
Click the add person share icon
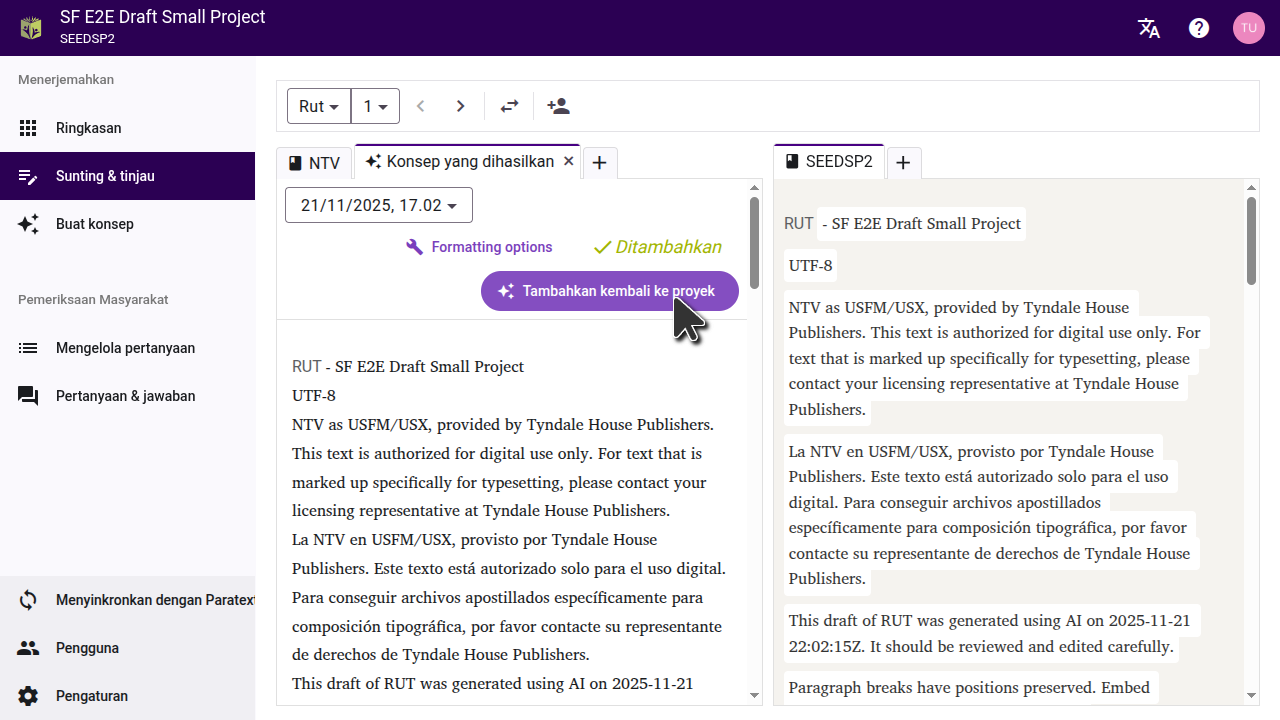[x=558, y=106]
